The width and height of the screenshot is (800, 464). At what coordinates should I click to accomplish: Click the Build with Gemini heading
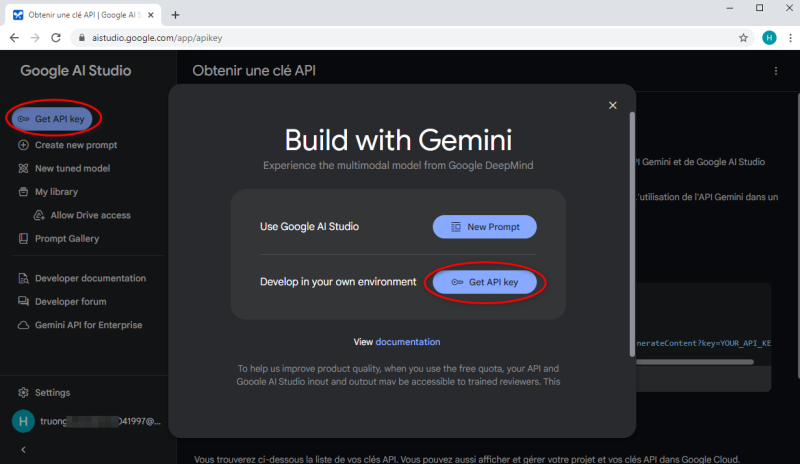click(398, 140)
